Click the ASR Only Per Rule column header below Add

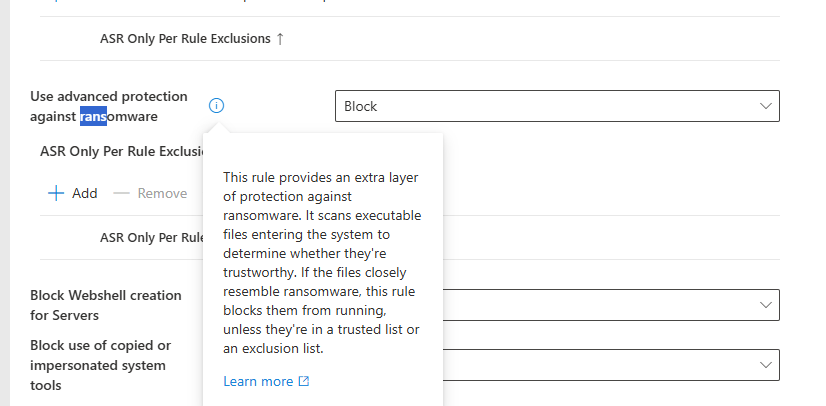click(152, 237)
